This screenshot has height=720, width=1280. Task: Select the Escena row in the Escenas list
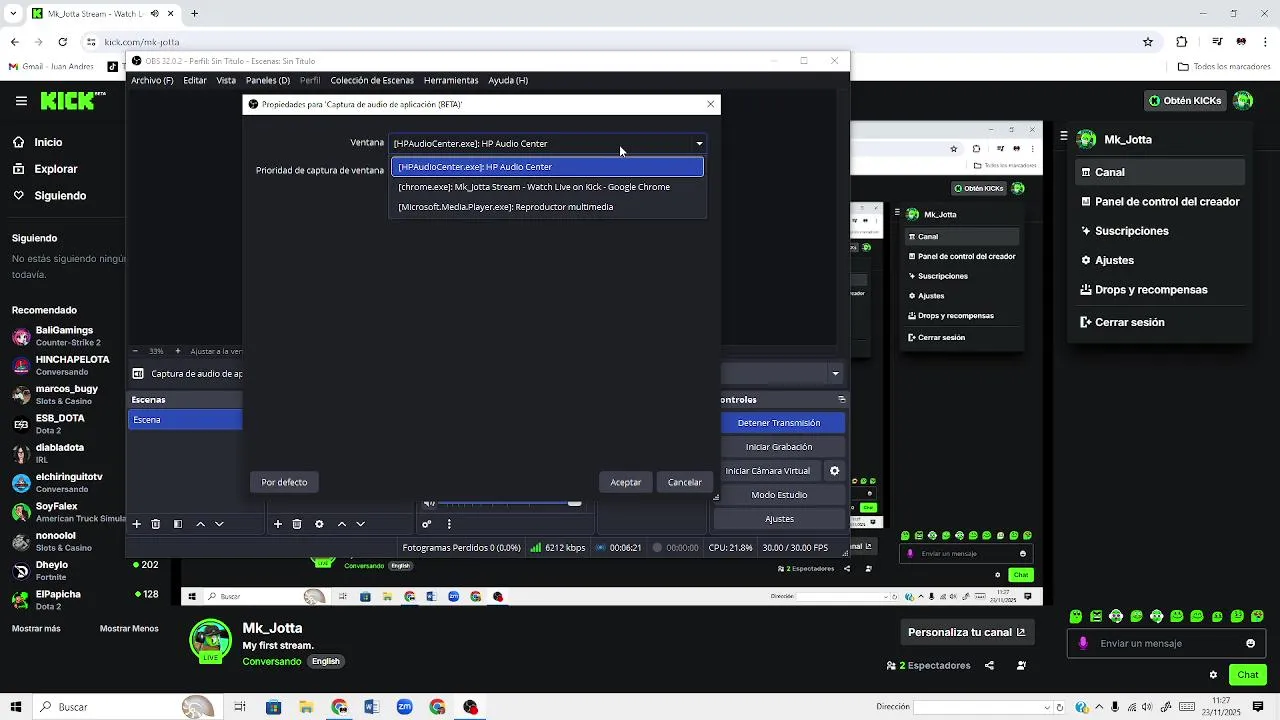point(185,420)
